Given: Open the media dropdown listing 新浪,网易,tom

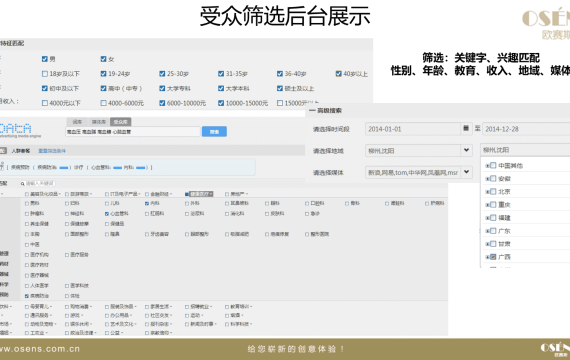Looking at the screenshot, I should tap(466, 172).
